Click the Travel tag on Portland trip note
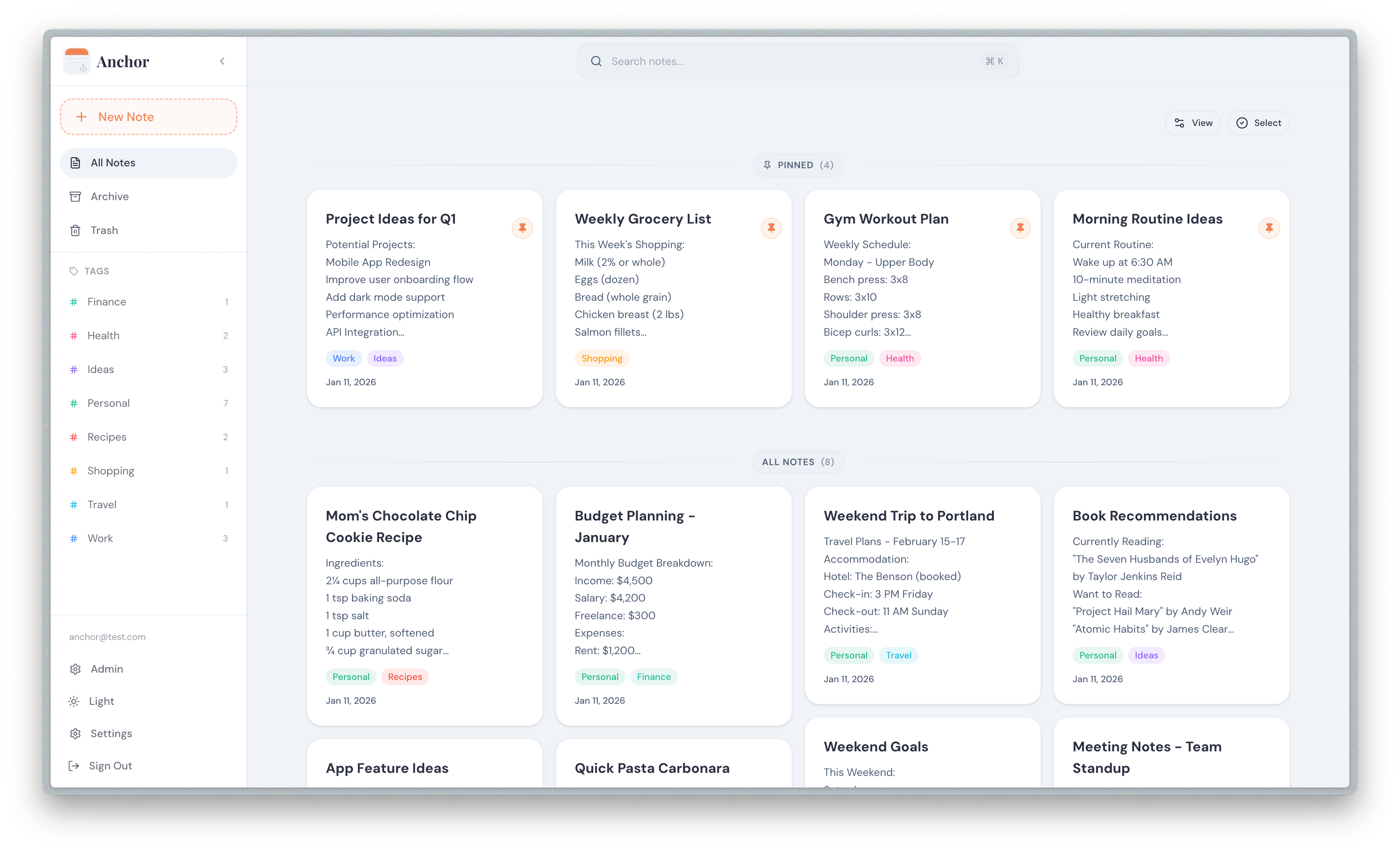Viewport: 1400px width, 852px height. click(898, 655)
